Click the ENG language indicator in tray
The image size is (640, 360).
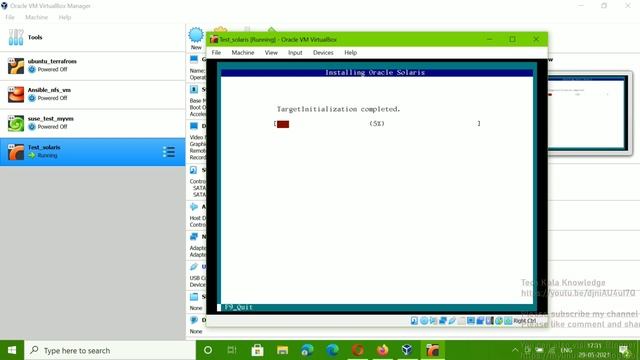tap(566, 350)
